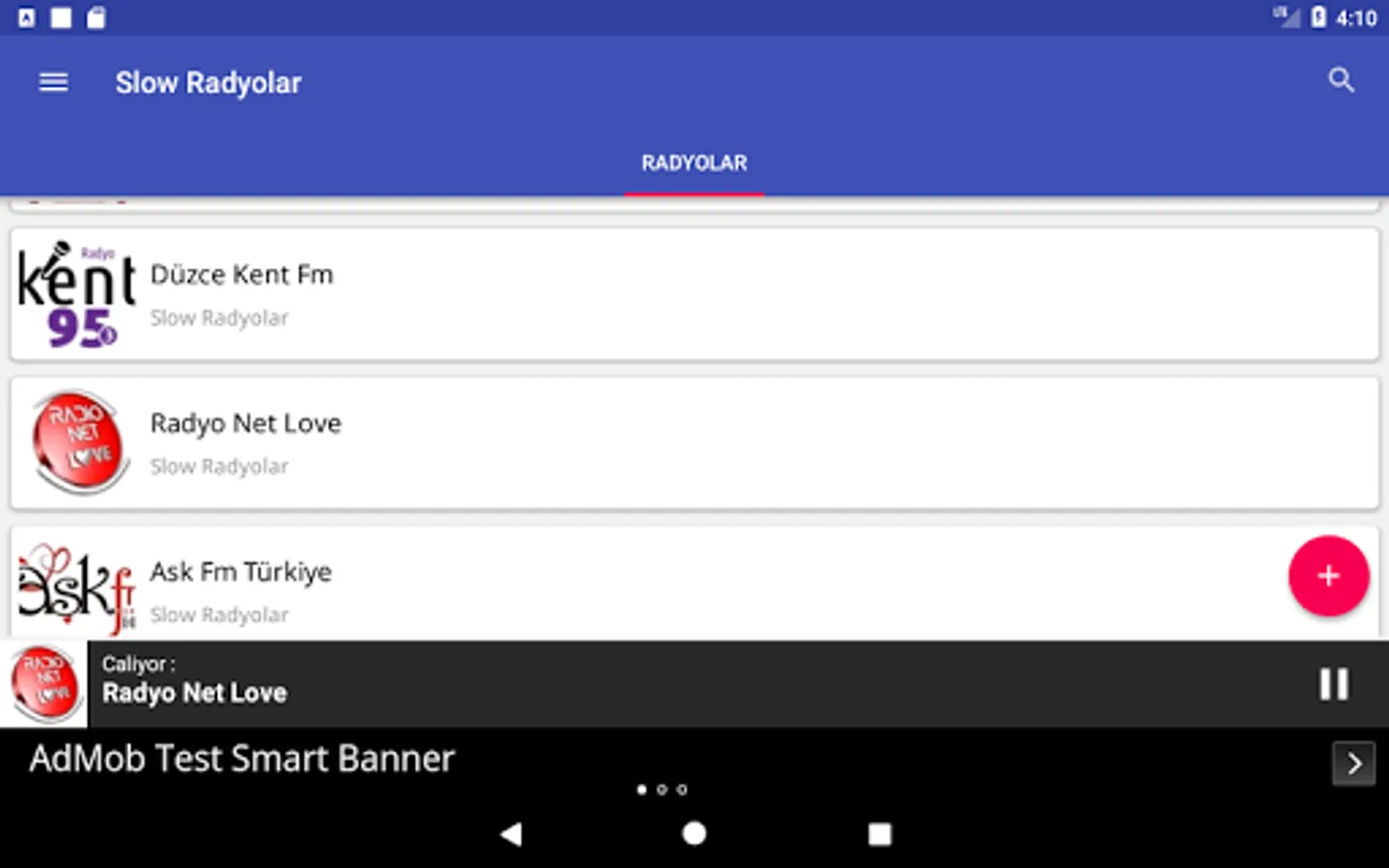Go back with Android back button
The width and height of the screenshot is (1389, 868).
coord(511,834)
